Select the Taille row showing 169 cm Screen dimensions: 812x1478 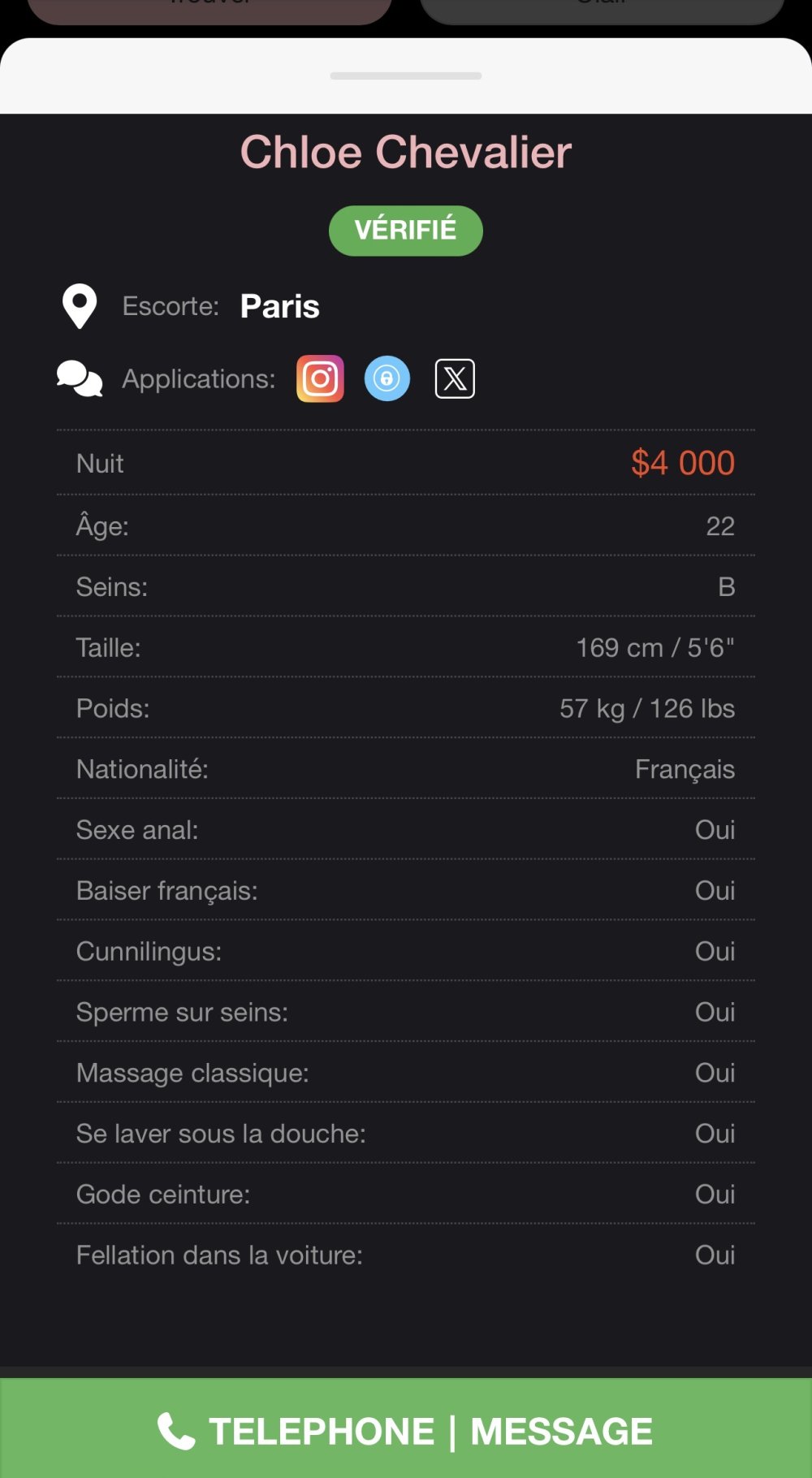(x=406, y=647)
